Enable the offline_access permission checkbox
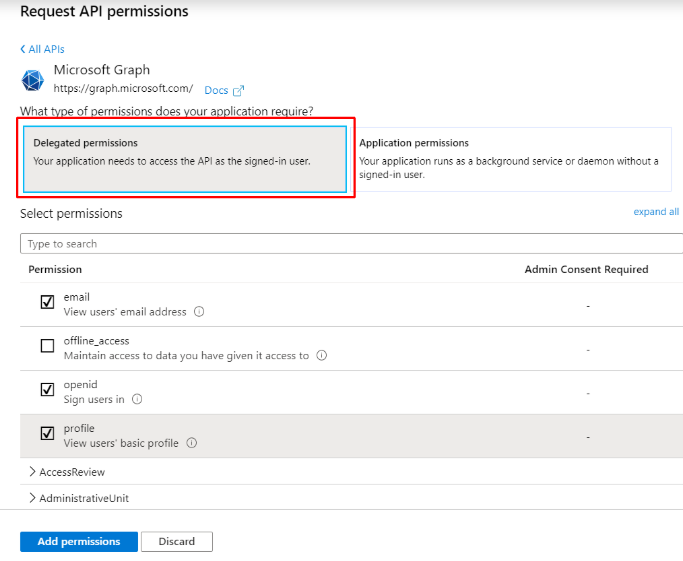This screenshot has width=683, height=561. pos(47,346)
